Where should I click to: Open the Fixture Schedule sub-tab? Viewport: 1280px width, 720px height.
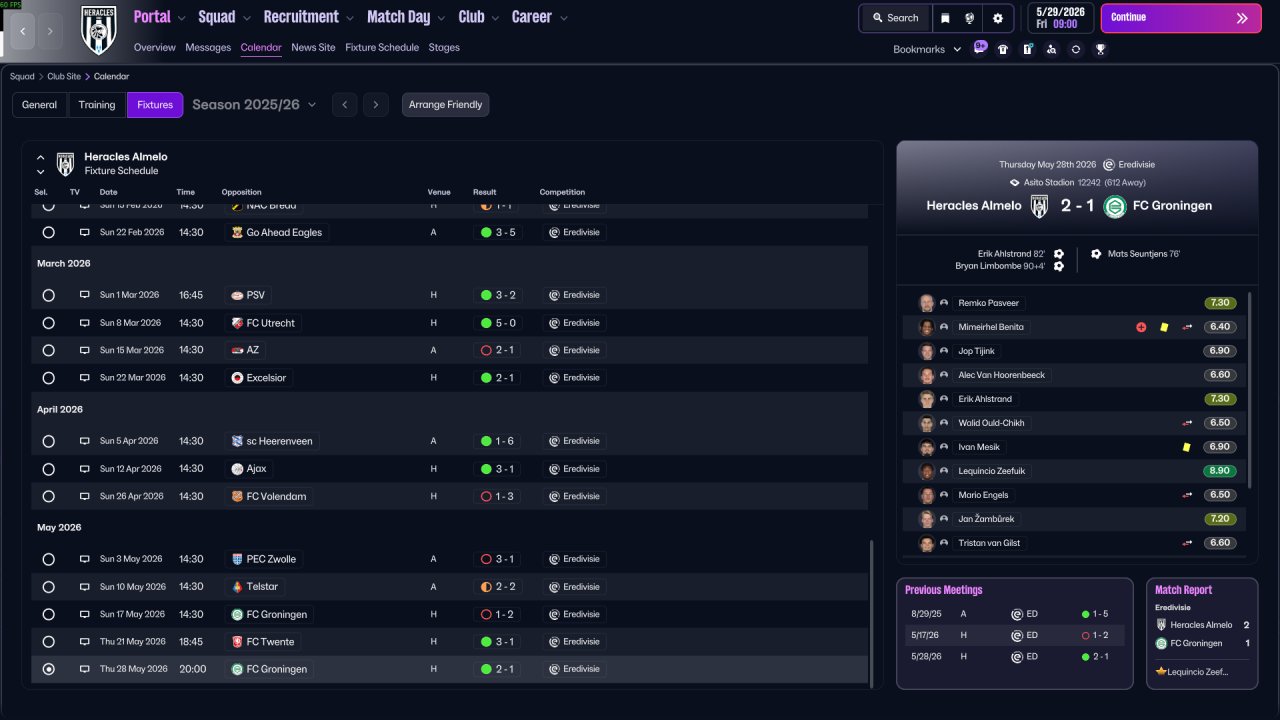pyautogui.click(x=382, y=47)
